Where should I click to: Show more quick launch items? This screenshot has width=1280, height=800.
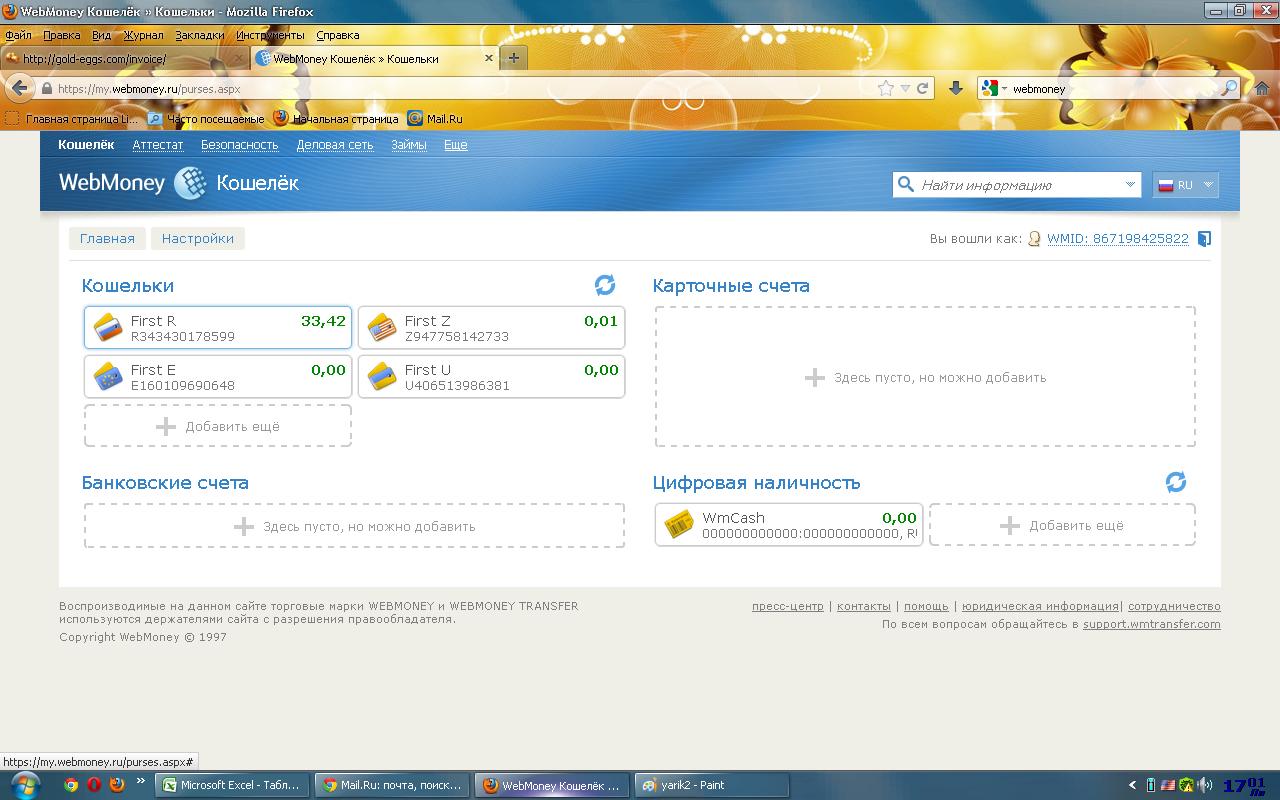[140, 781]
